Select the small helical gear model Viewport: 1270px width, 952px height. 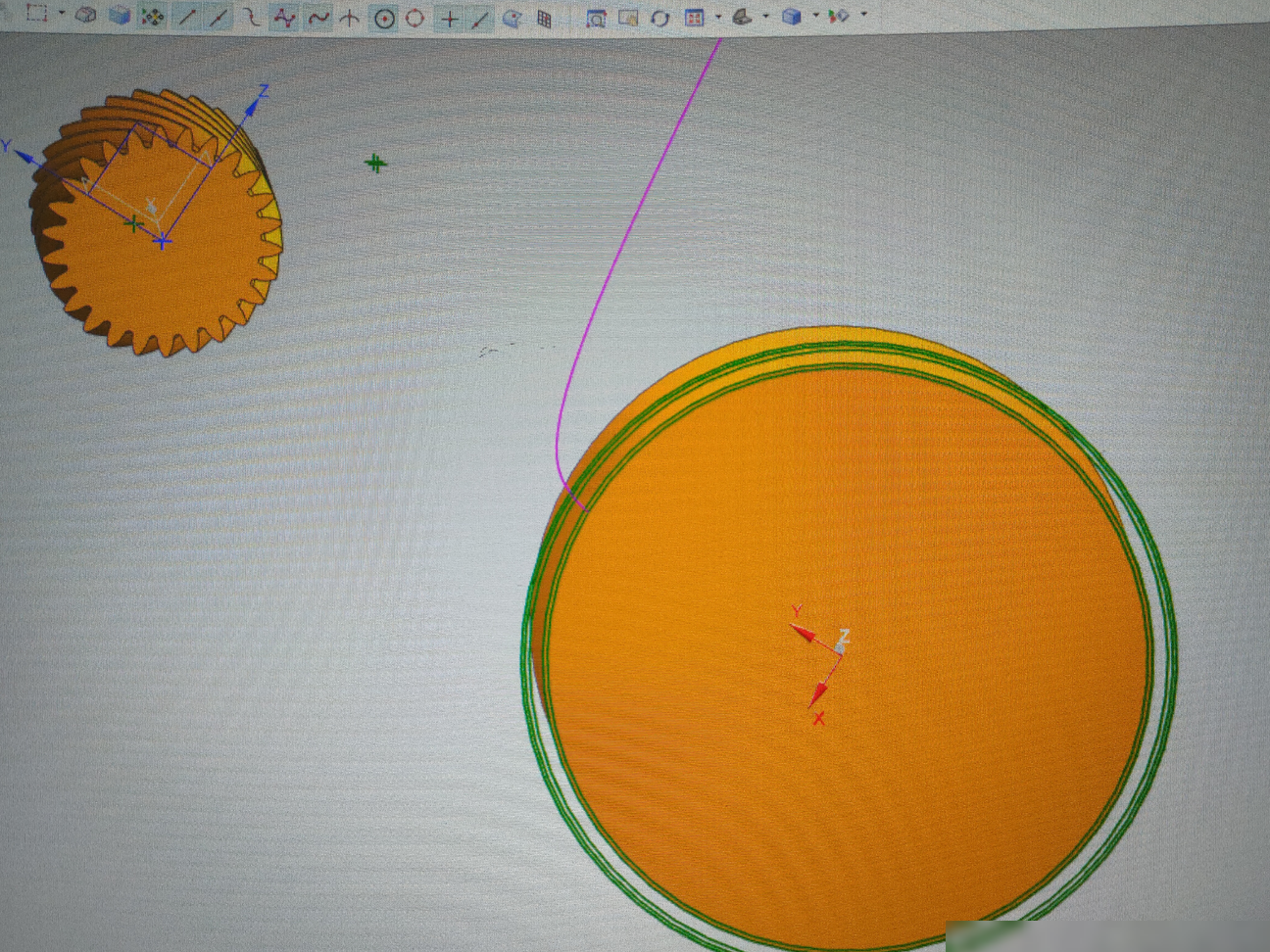(x=157, y=222)
